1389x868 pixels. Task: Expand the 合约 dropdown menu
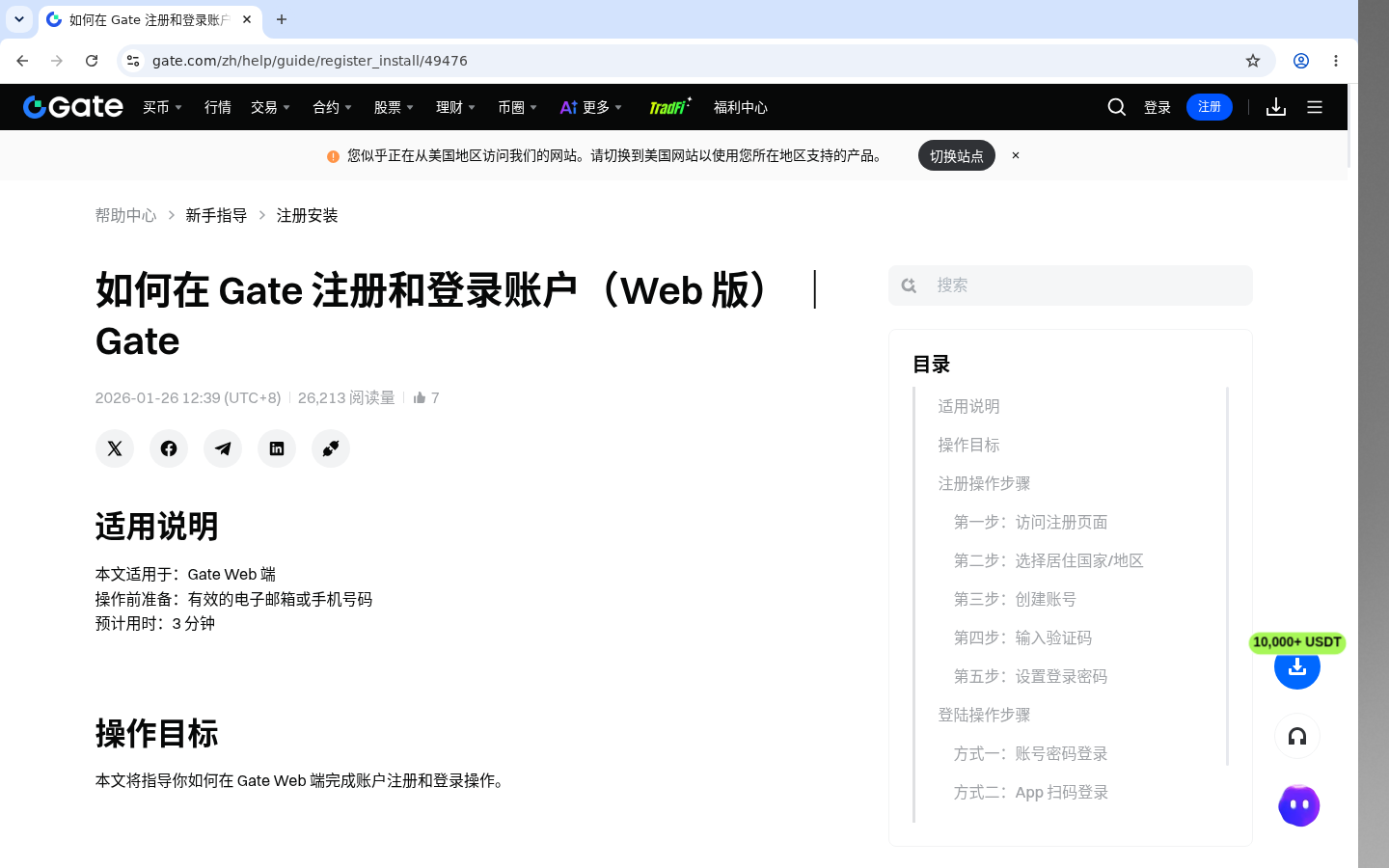333,107
